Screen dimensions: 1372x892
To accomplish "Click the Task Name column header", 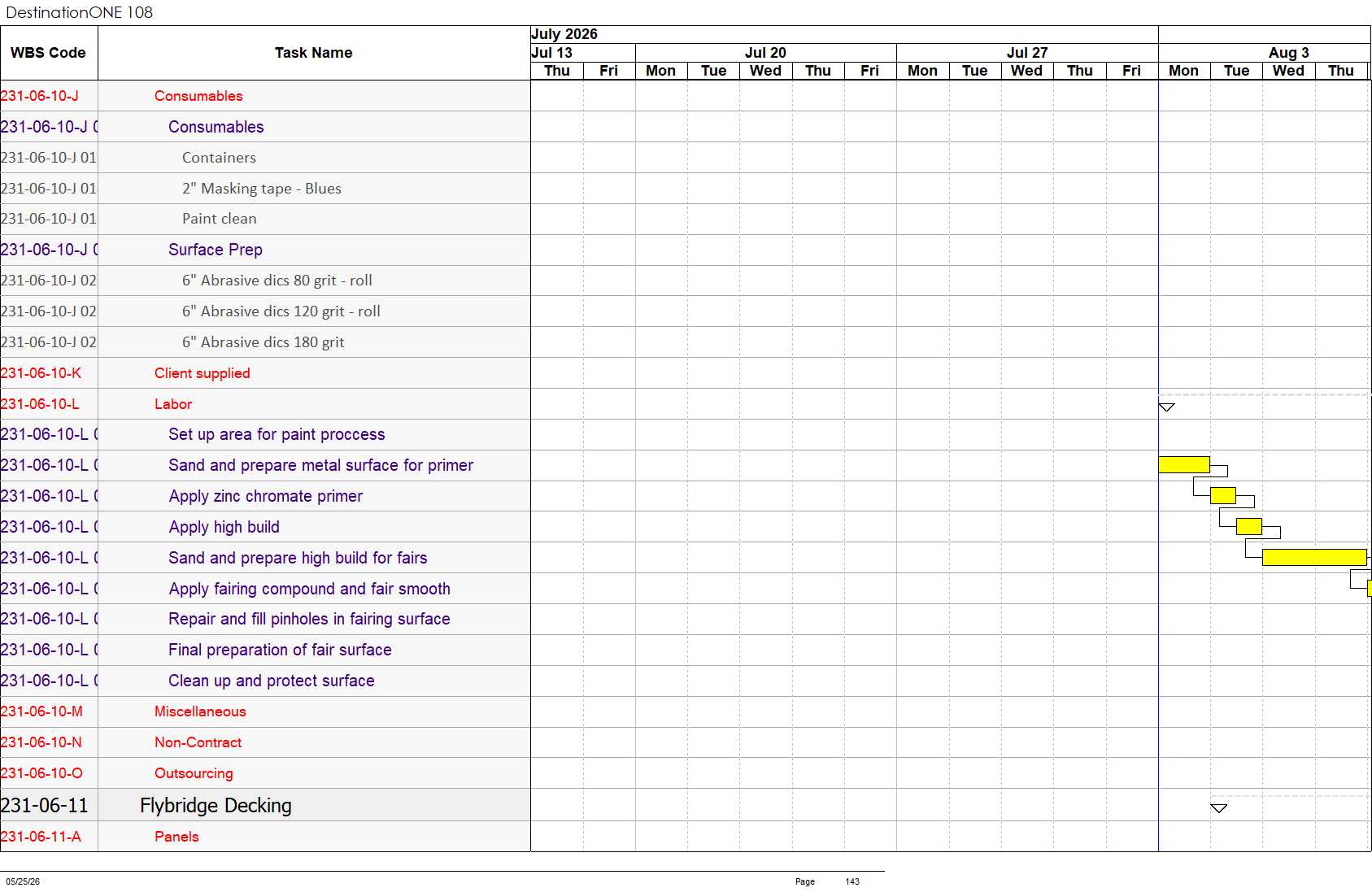I will (314, 53).
